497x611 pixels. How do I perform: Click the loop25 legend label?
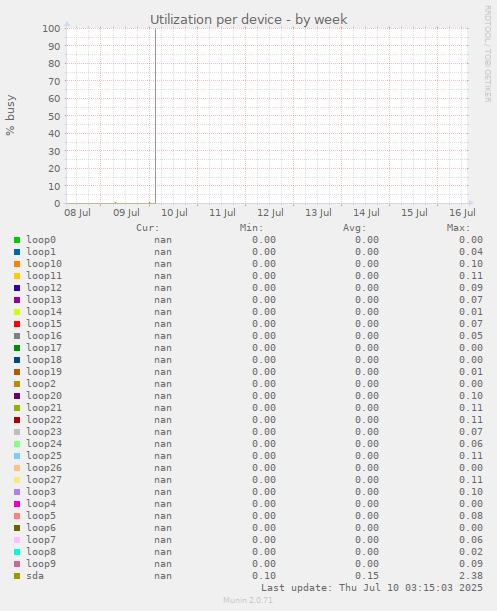[x=44, y=456]
